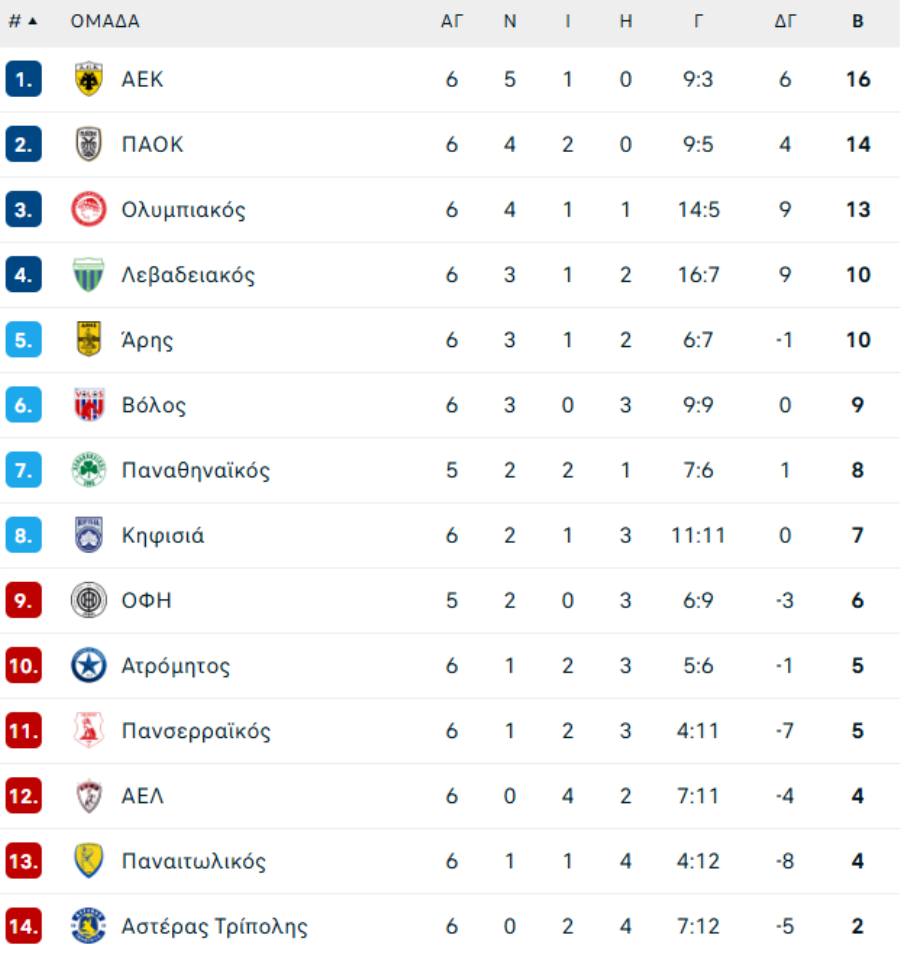Viewport: 900px width, 957px height.
Task: Select the Ατρόμητος blue star badge
Action: point(89,666)
